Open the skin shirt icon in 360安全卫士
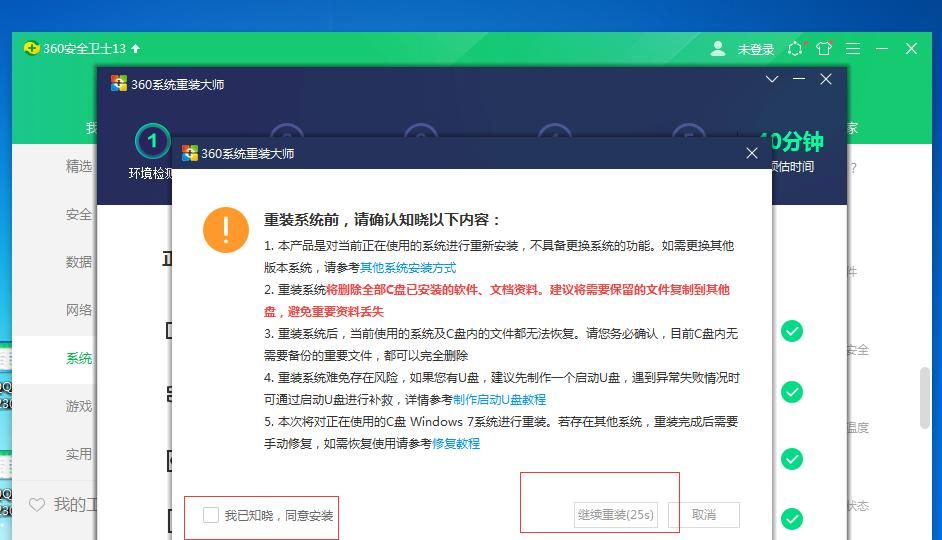Viewport: 942px width, 540px height. (824, 49)
